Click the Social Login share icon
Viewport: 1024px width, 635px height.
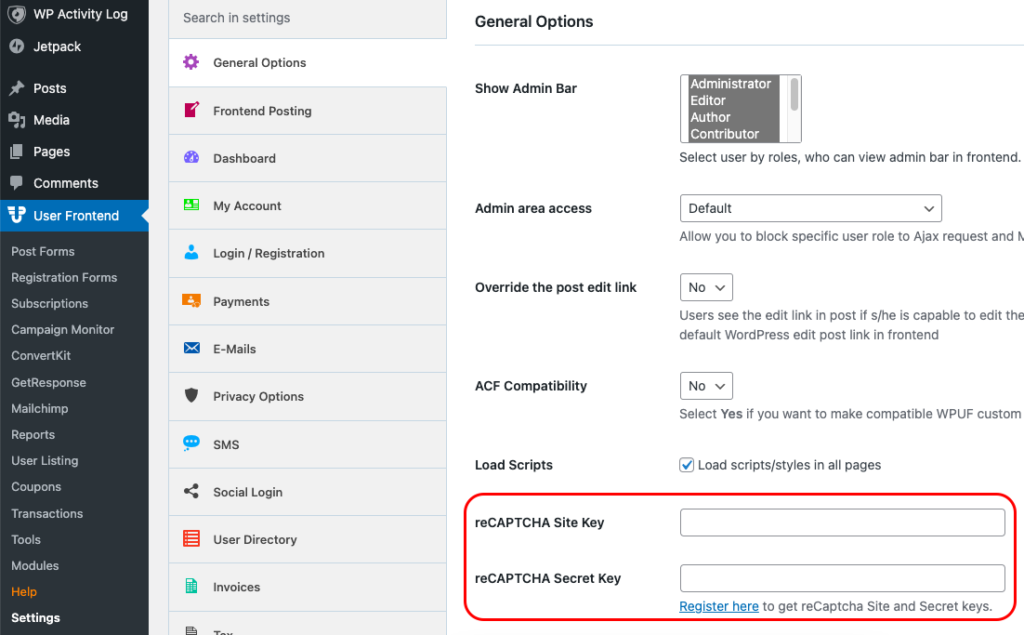coord(191,491)
